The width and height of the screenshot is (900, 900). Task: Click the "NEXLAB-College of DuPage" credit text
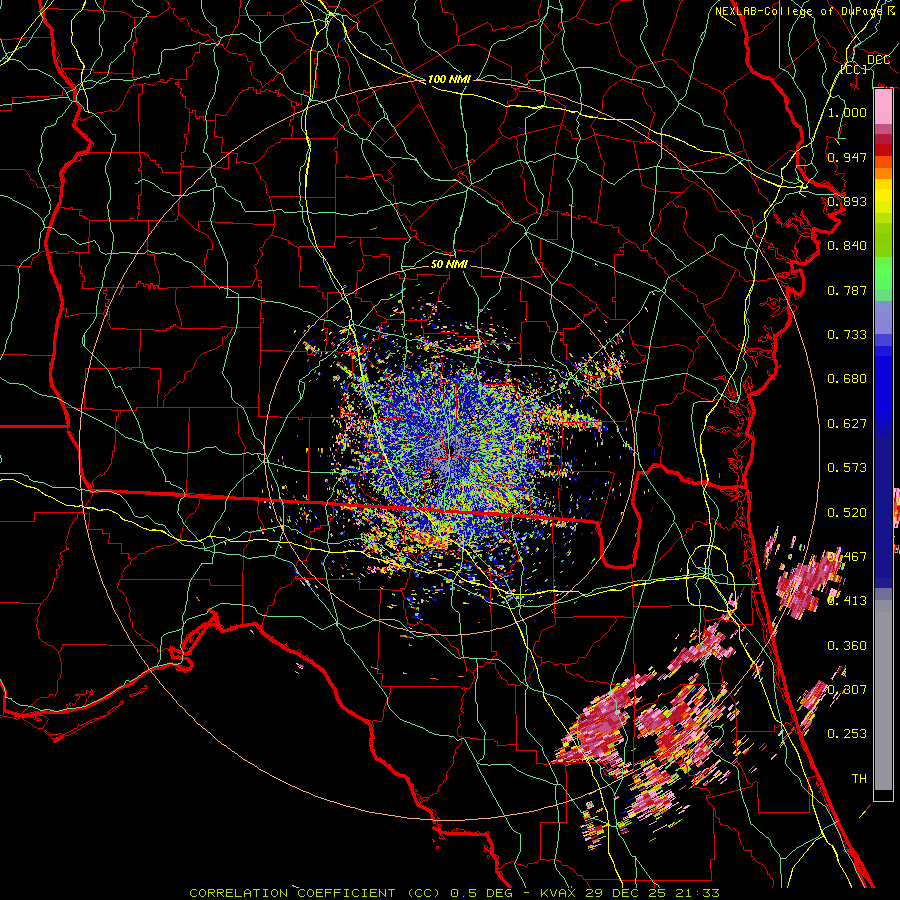click(x=799, y=11)
